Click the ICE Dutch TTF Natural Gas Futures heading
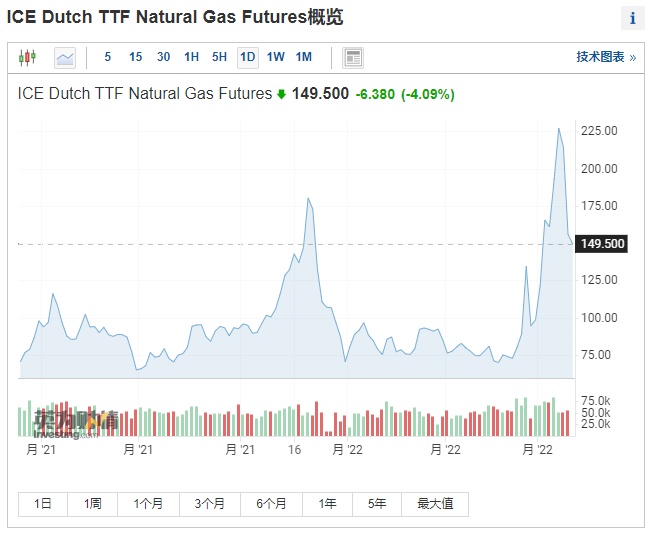Image resolution: width=651 pixels, height=534 pixels. click(173, 18)
